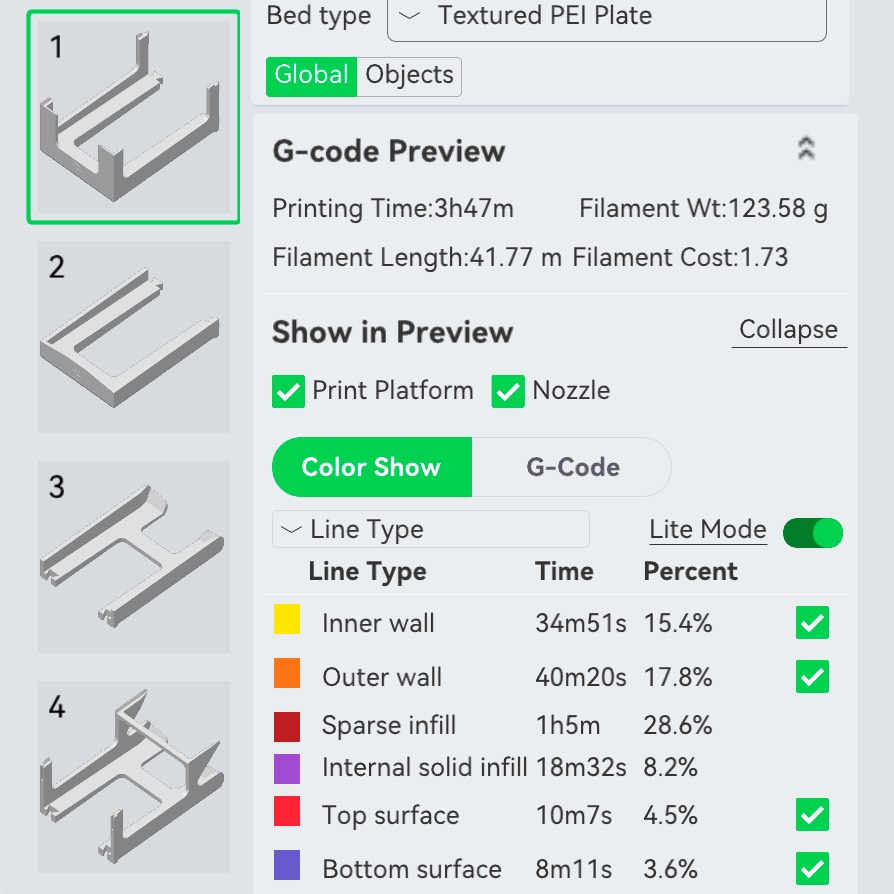Viewport: 894px width, 894px height.
Task: Collapse G-code Preview panel with double chevron
Action: (806, 149)
